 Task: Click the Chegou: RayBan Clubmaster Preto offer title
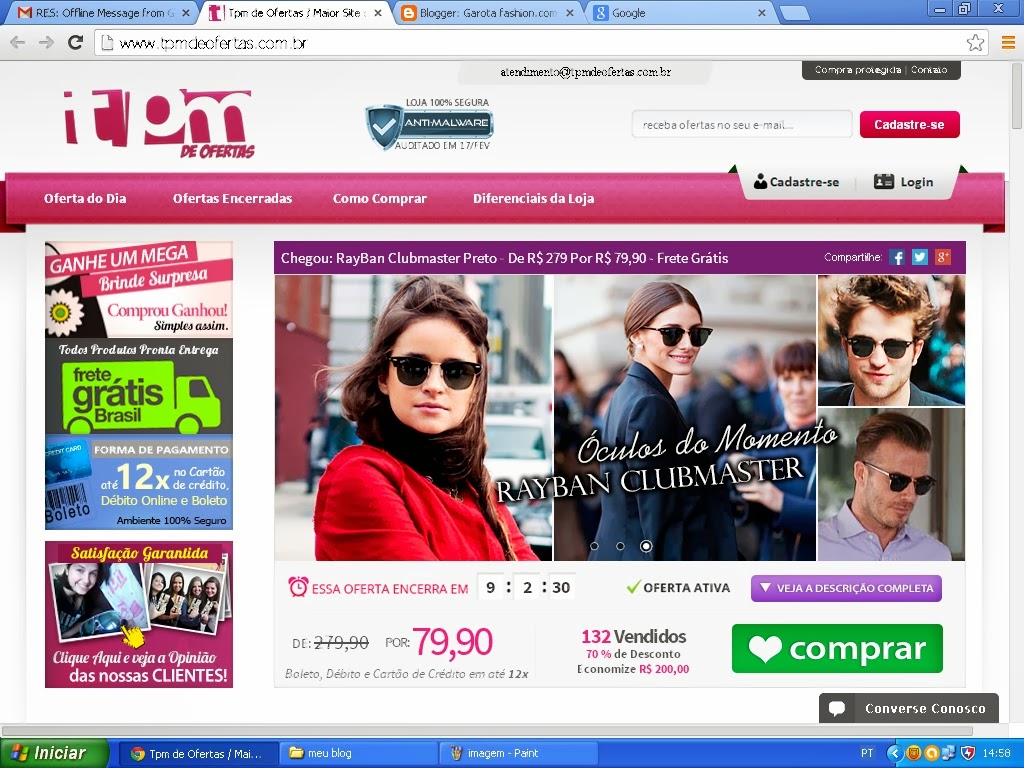point(504,258)
